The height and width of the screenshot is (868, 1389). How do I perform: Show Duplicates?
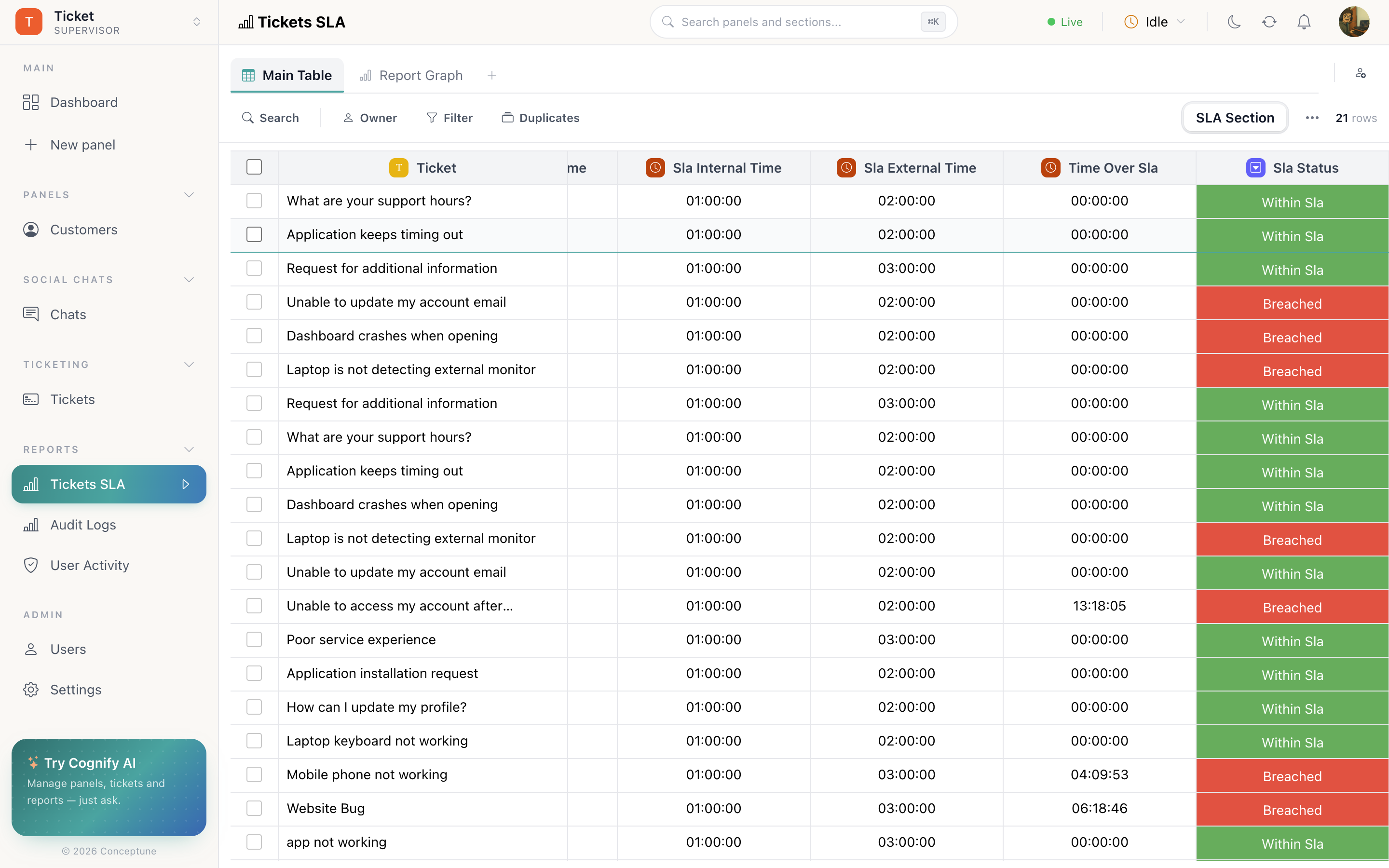[541, 118]
